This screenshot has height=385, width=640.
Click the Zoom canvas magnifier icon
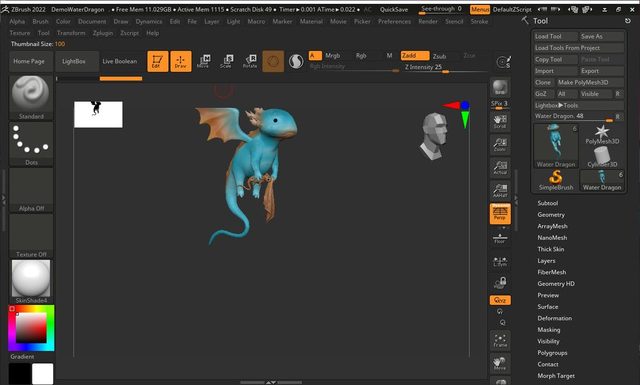point(500,145)
